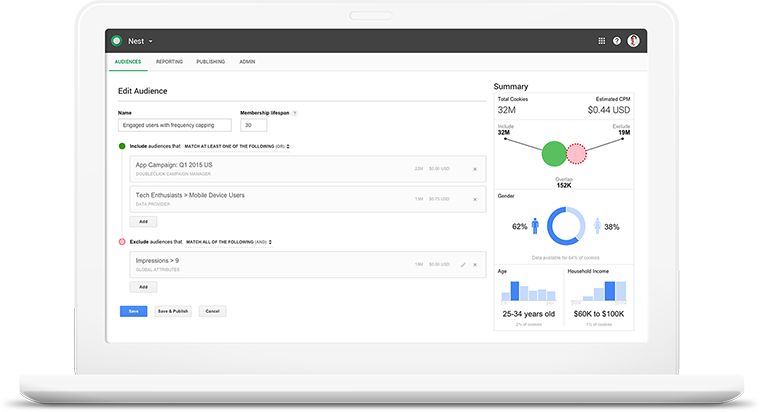
Task: Open the user profile avatar
Action: (633, 41)
